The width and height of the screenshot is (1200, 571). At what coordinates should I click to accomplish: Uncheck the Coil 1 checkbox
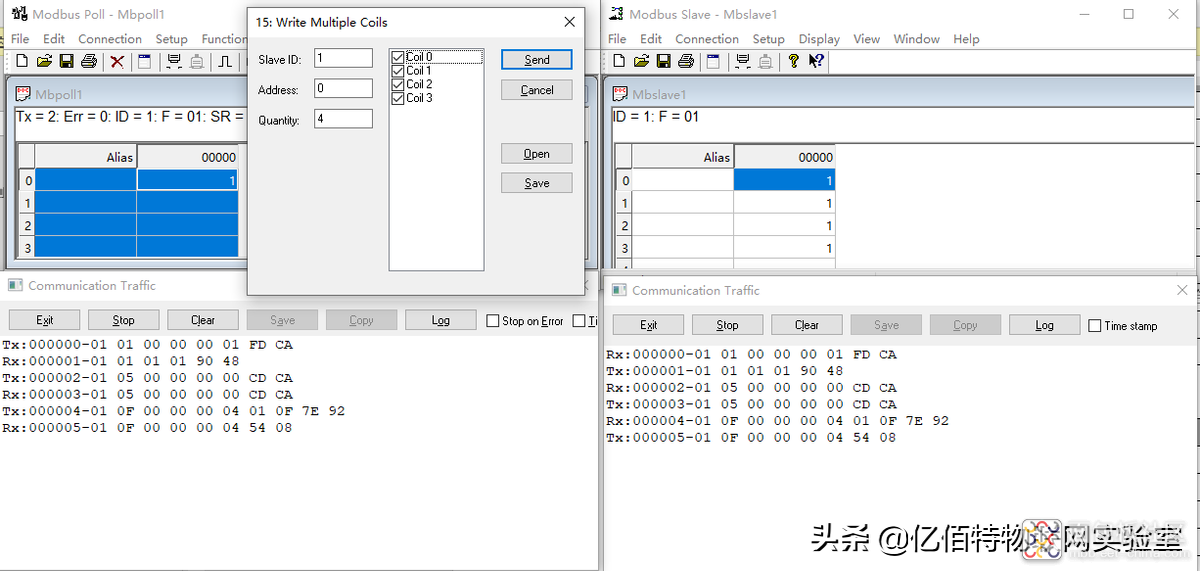coord(398,71)
